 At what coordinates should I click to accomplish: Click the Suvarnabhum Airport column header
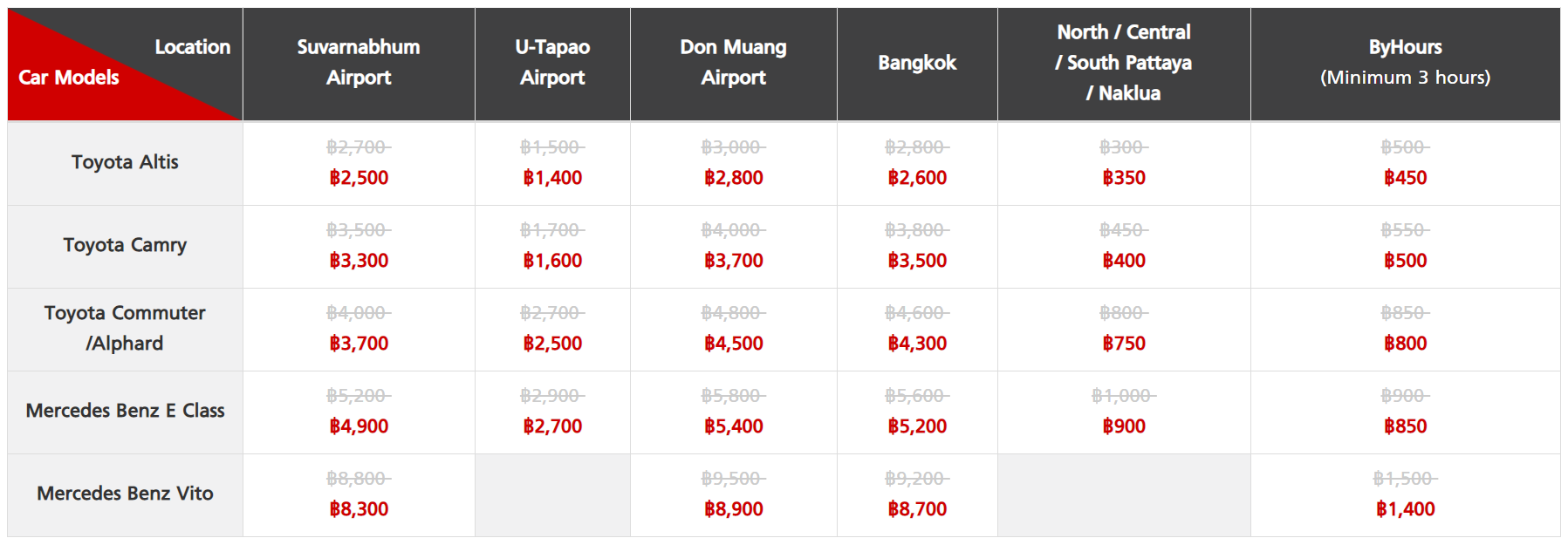pyautogui.click(x=359, y=62)
